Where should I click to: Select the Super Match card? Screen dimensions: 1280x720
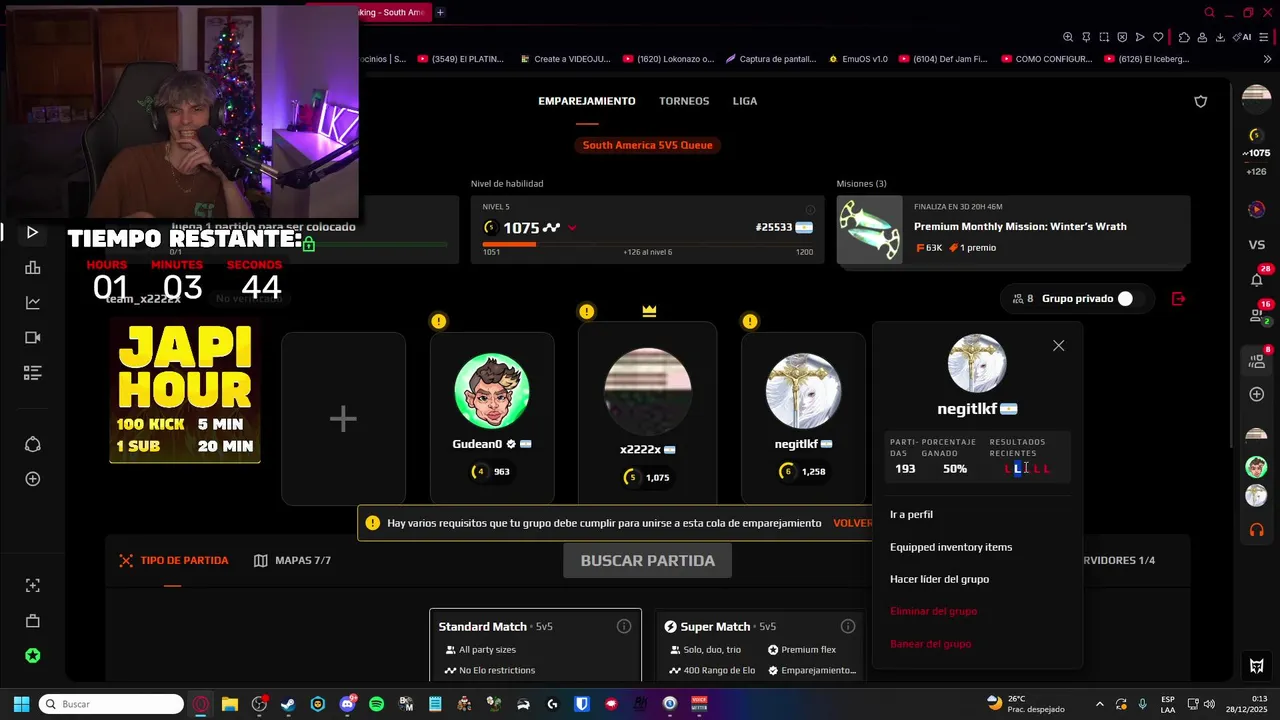click(759, 646)
